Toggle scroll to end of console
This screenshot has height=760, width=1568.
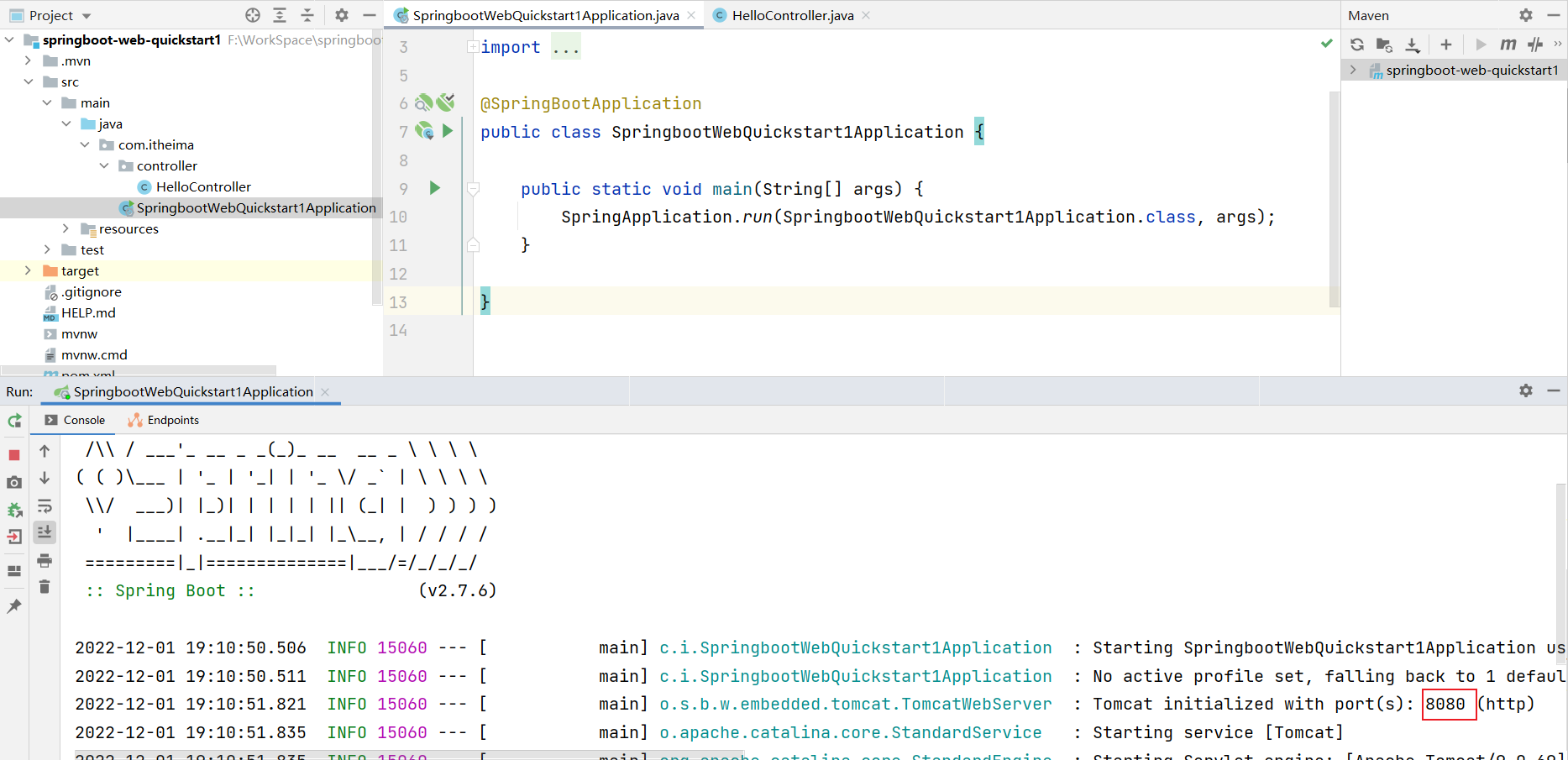click(x=45, y=532)
